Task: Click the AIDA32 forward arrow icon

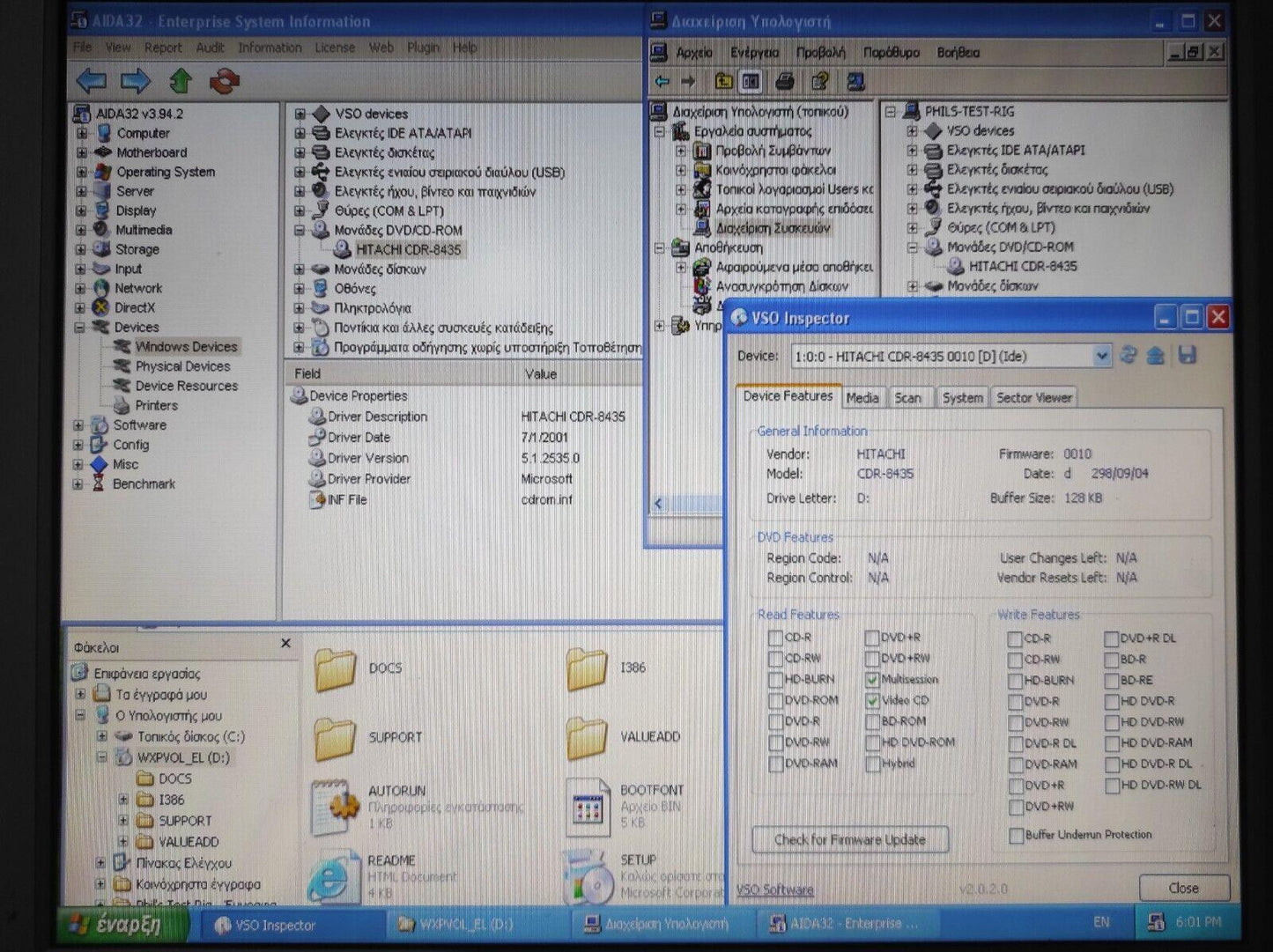Action: coord(135,81)
